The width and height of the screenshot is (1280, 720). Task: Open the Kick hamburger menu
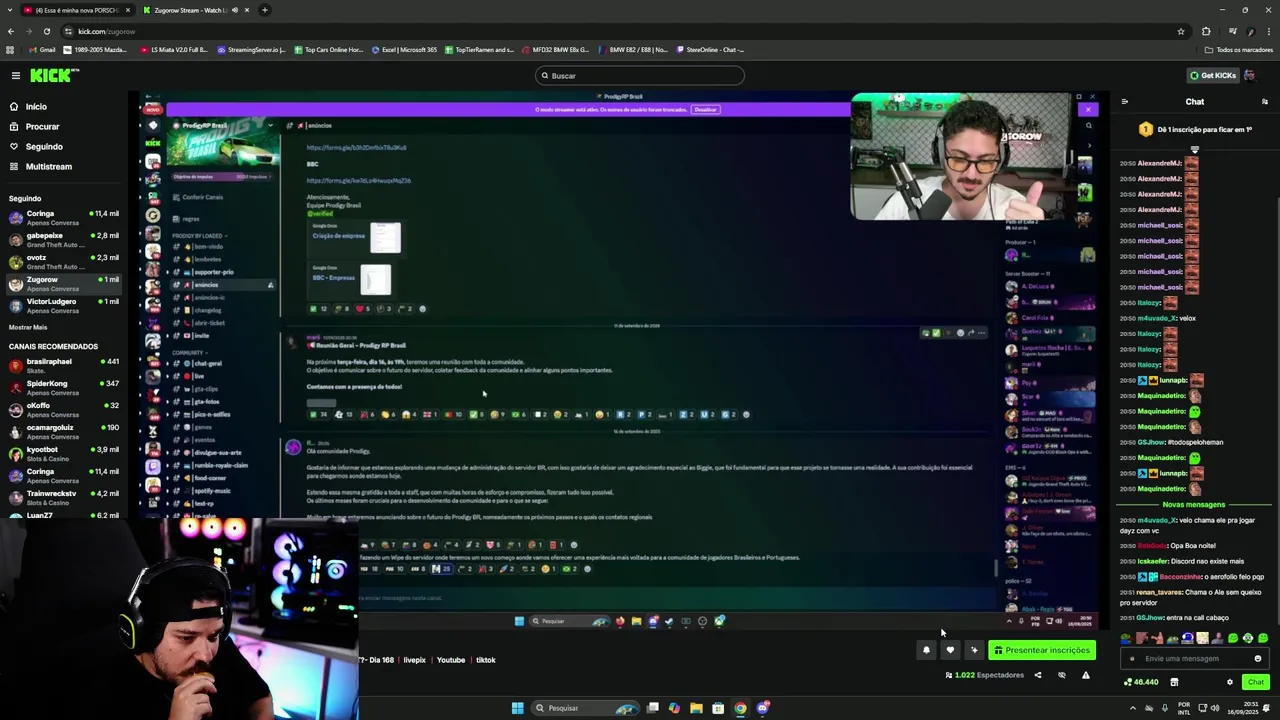15,75
